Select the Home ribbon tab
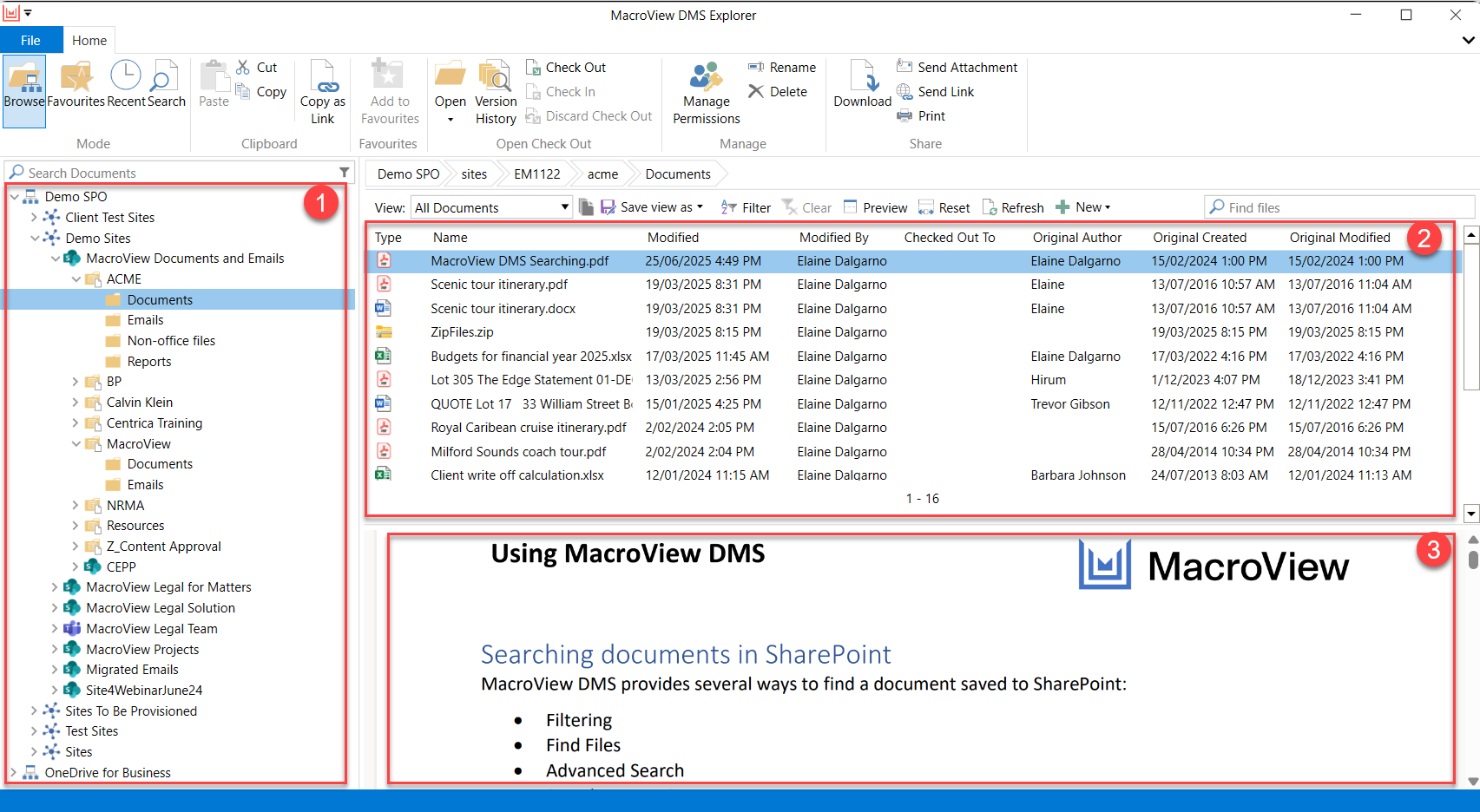1480x812 pixels. click(x=89, y=40)
